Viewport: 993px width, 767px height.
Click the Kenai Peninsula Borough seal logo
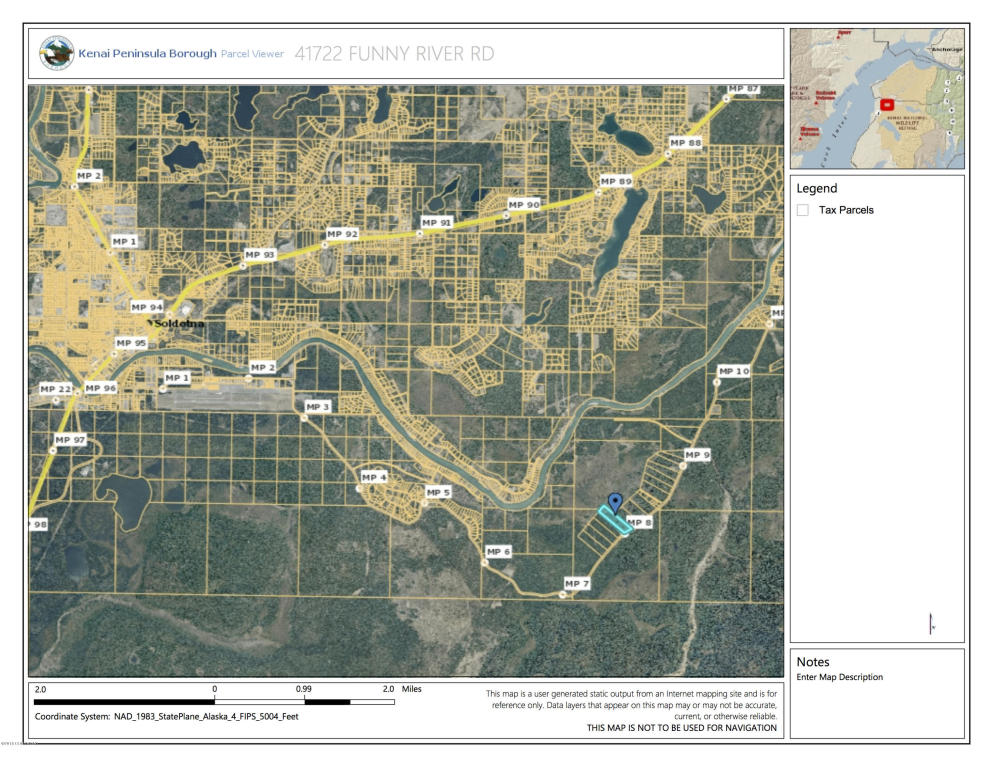pyautogui.click(x=56, y=53)
